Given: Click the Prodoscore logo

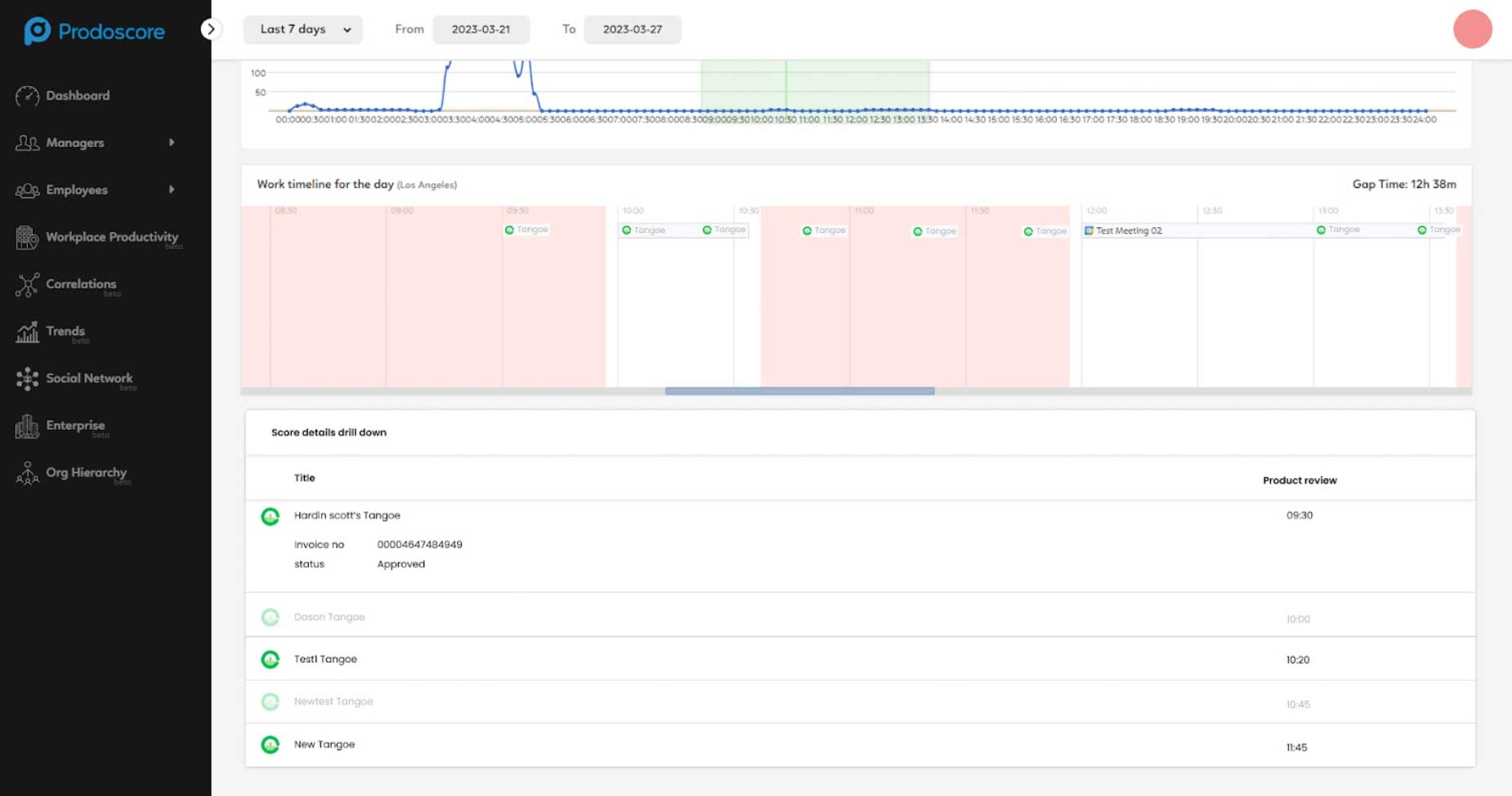Looking at the screenshot, I should tap(94, 31).
